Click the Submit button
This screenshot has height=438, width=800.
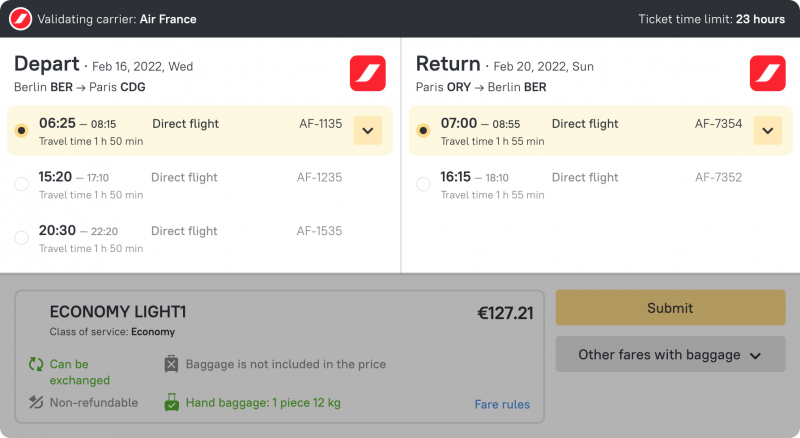[x=670, y=308]
